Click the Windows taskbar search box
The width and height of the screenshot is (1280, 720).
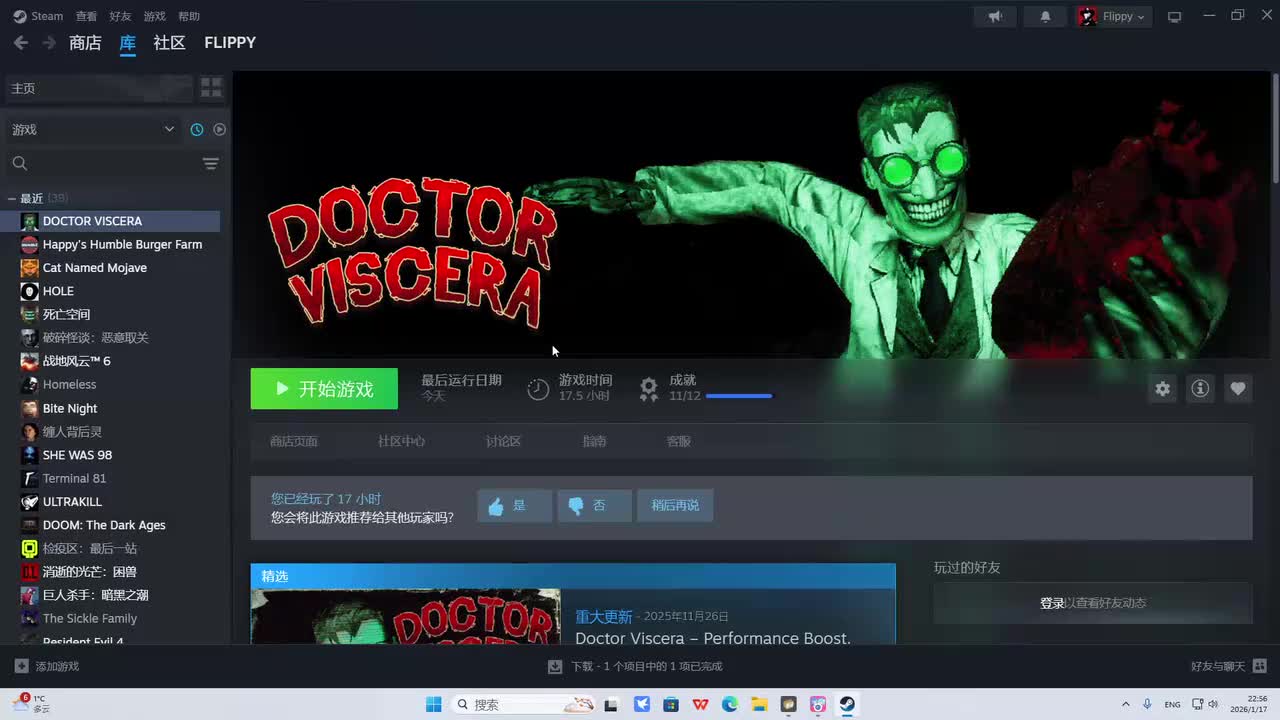point(524,704)
